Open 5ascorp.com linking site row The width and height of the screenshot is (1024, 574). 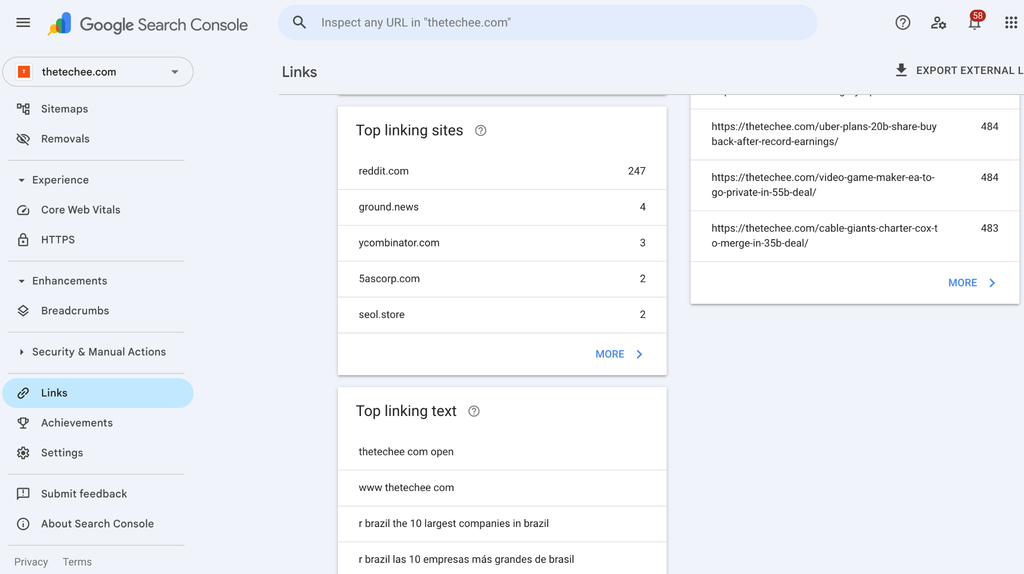click(x=502, y=279)
